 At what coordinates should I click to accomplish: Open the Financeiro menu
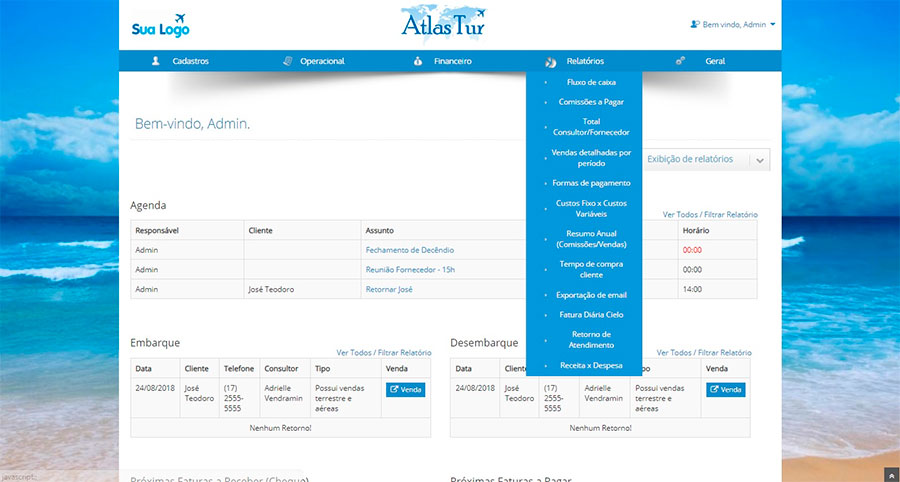click(x=452, y=61)
